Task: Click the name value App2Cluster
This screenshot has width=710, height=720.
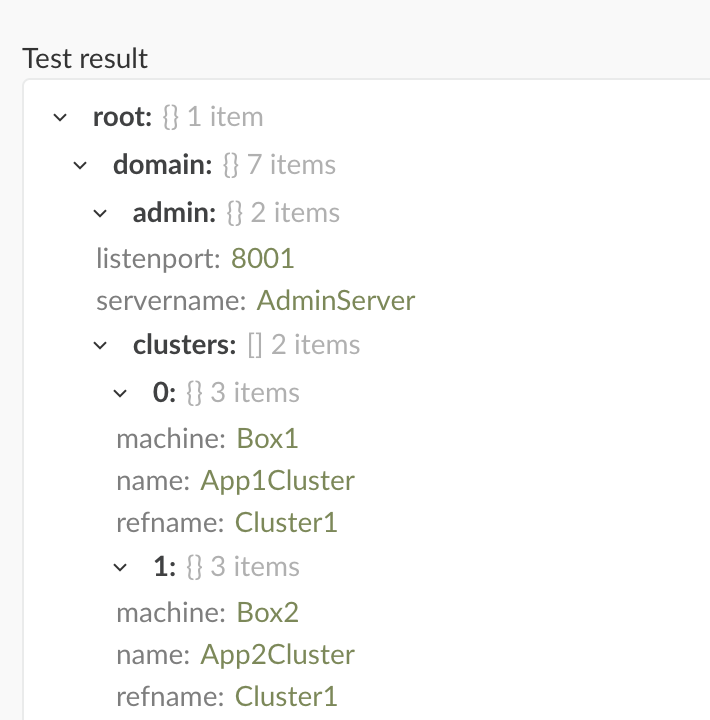Action: coord(277,655)
